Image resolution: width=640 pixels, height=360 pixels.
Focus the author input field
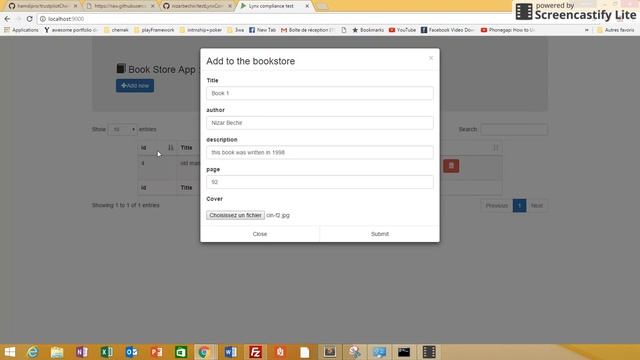(x=320, y=123)
